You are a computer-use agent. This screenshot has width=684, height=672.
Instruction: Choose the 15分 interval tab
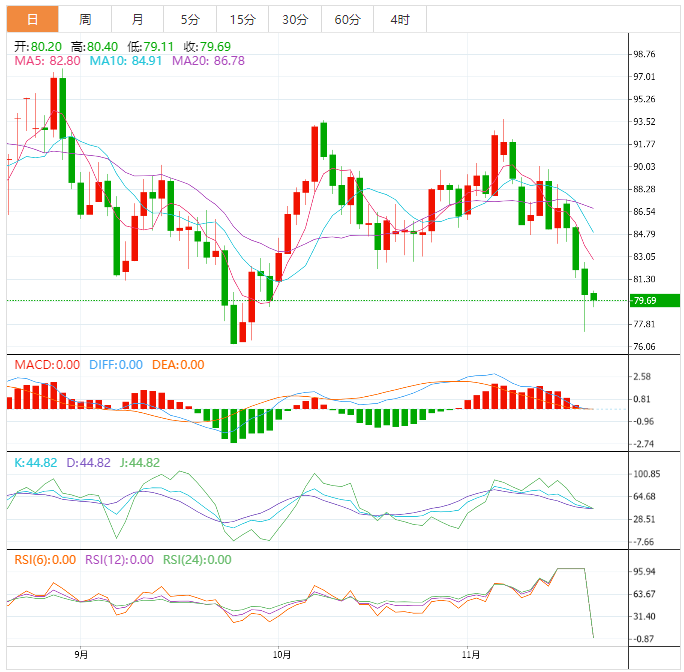click(242, 19)
